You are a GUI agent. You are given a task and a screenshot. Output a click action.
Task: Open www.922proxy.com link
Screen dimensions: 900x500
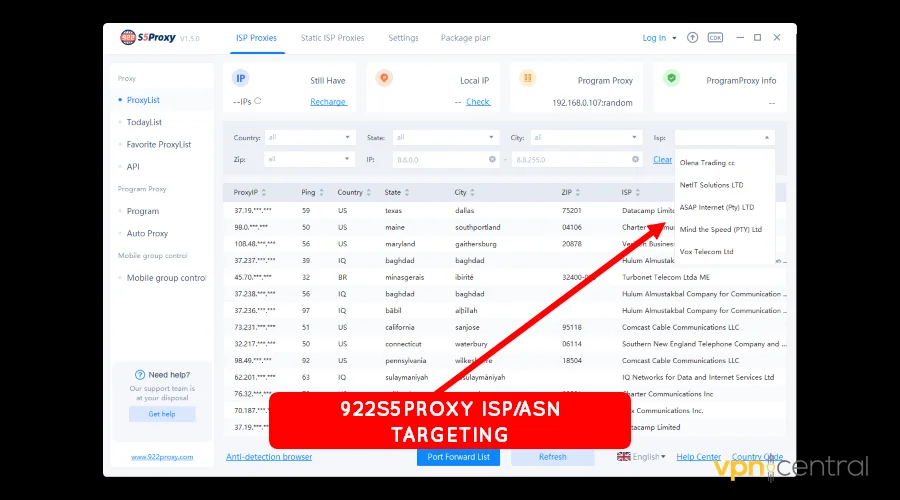pyautogui.click(x=162, y=457)
